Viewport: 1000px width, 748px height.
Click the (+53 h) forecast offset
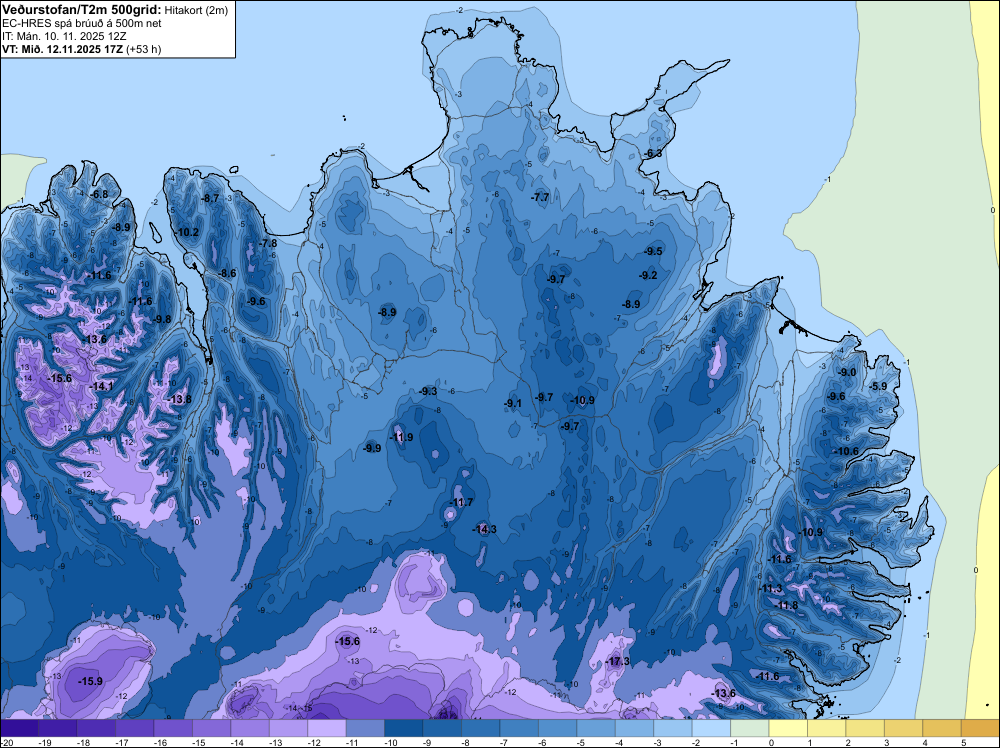(143, 49)
